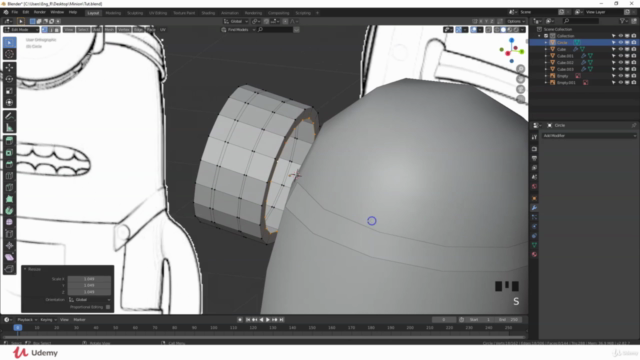Switch to the Sculpting workspace tab
640x360 pixels.
coord(135,13)
